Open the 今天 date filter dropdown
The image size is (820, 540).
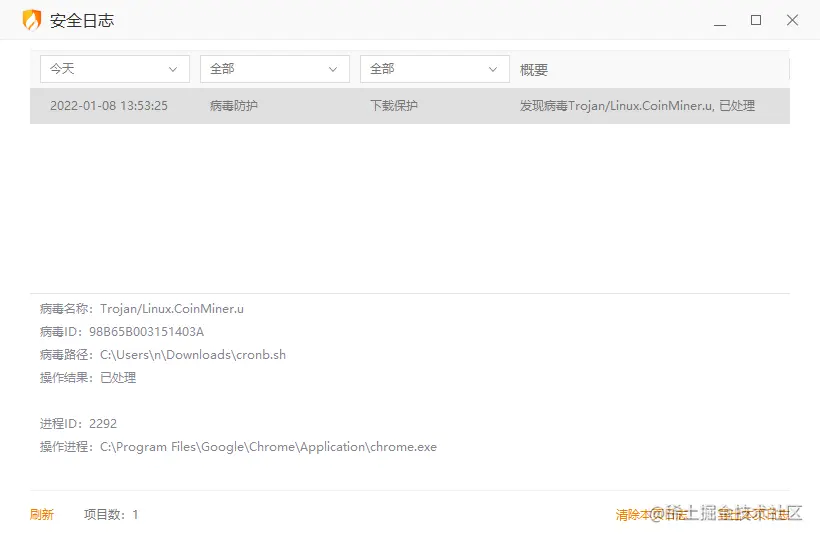(115, 69)
